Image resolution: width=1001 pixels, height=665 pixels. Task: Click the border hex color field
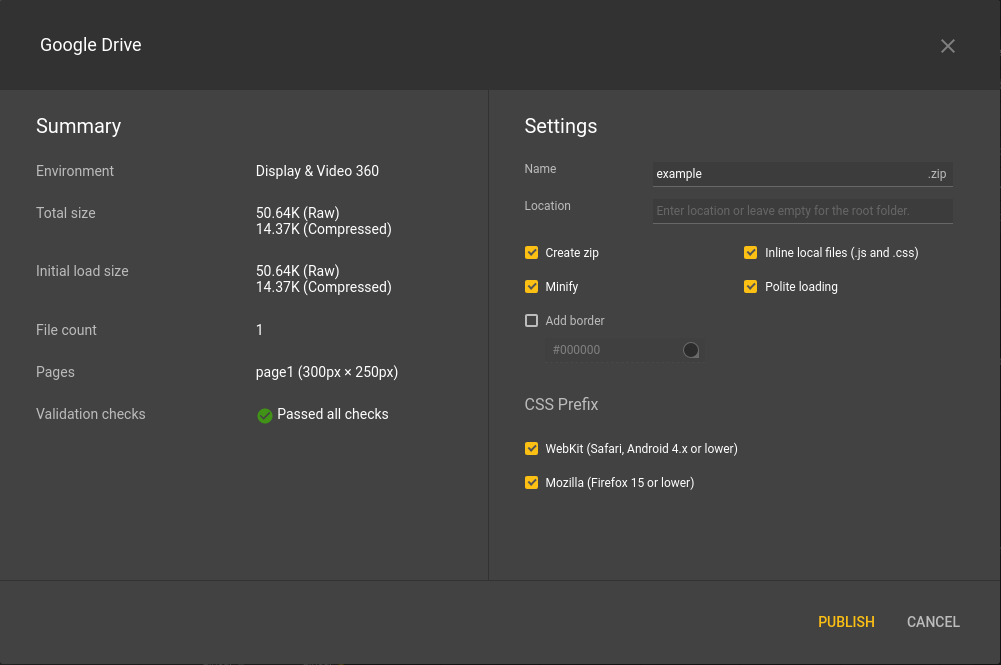612,350
